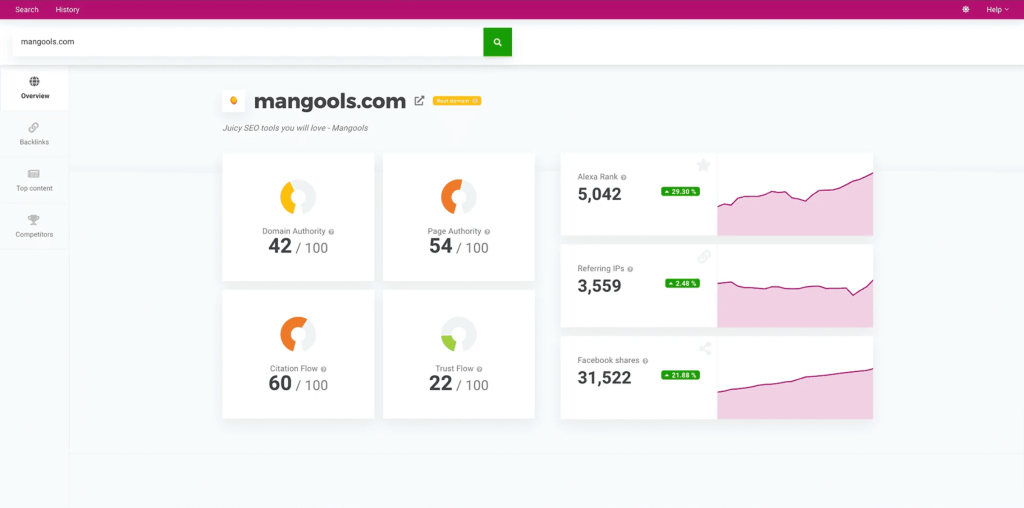Screen dimensions: 1024x508
Task: Click the green search button
Action: [498, 42]
